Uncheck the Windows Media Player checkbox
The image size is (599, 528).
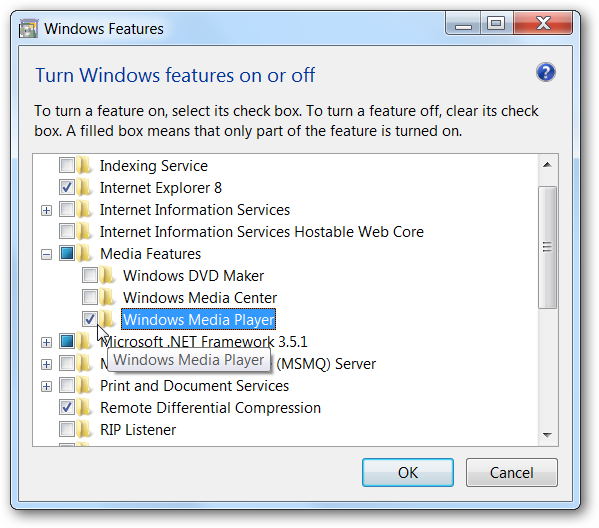tap(90, 319)
